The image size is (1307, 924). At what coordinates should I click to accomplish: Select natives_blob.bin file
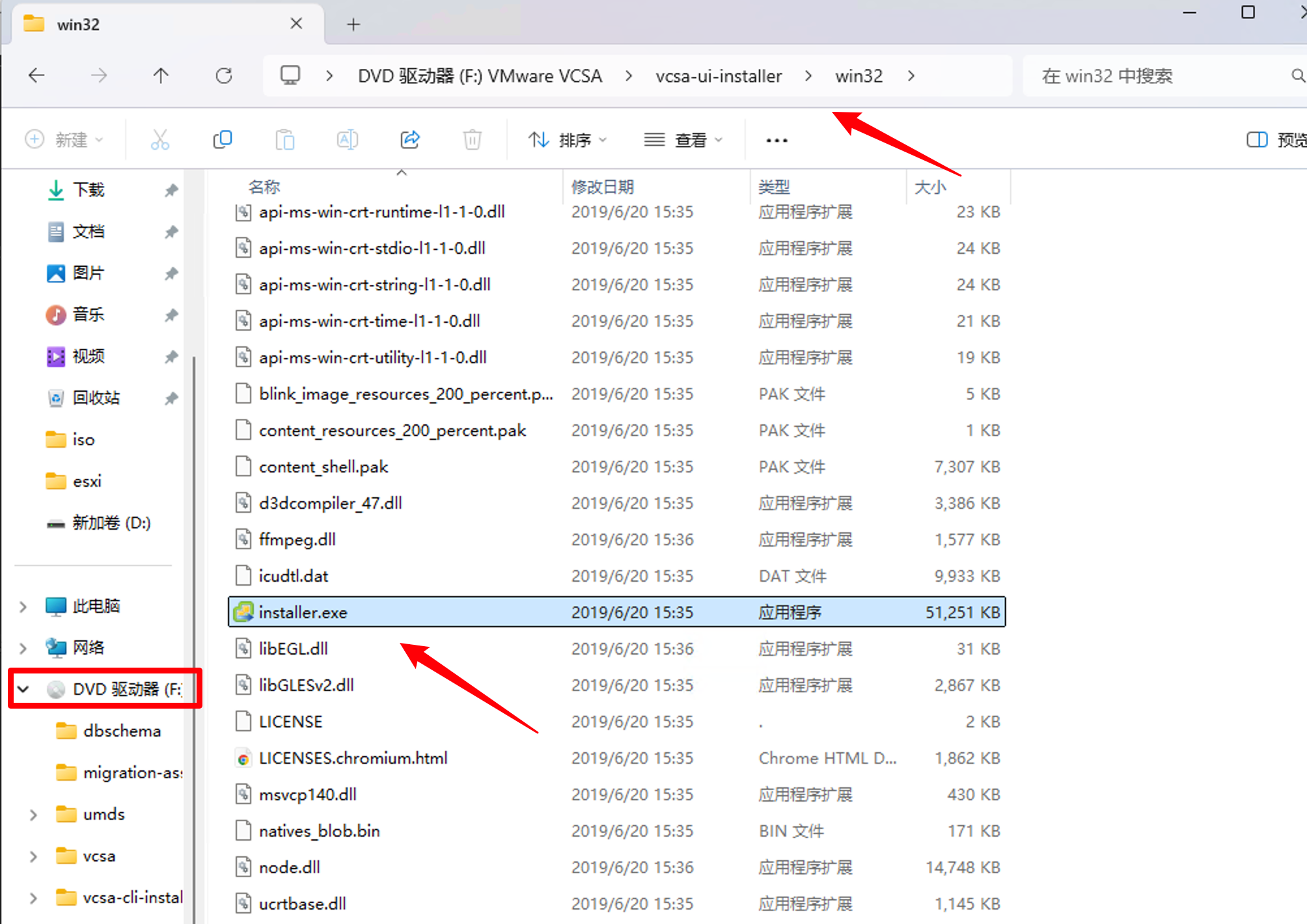pyautogui.click(x=616, y=830)
